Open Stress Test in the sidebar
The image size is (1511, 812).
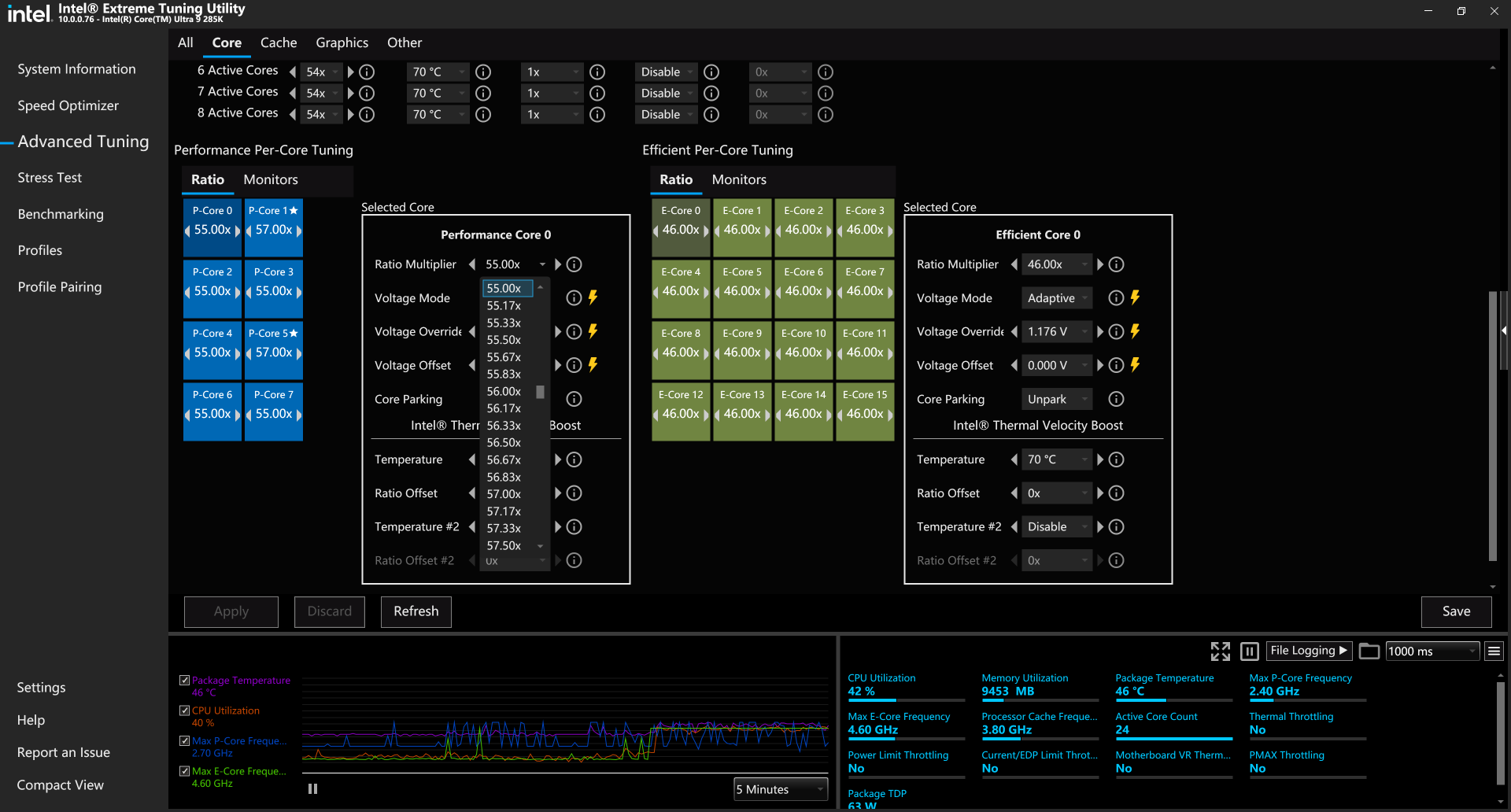(x=50, y=178)
